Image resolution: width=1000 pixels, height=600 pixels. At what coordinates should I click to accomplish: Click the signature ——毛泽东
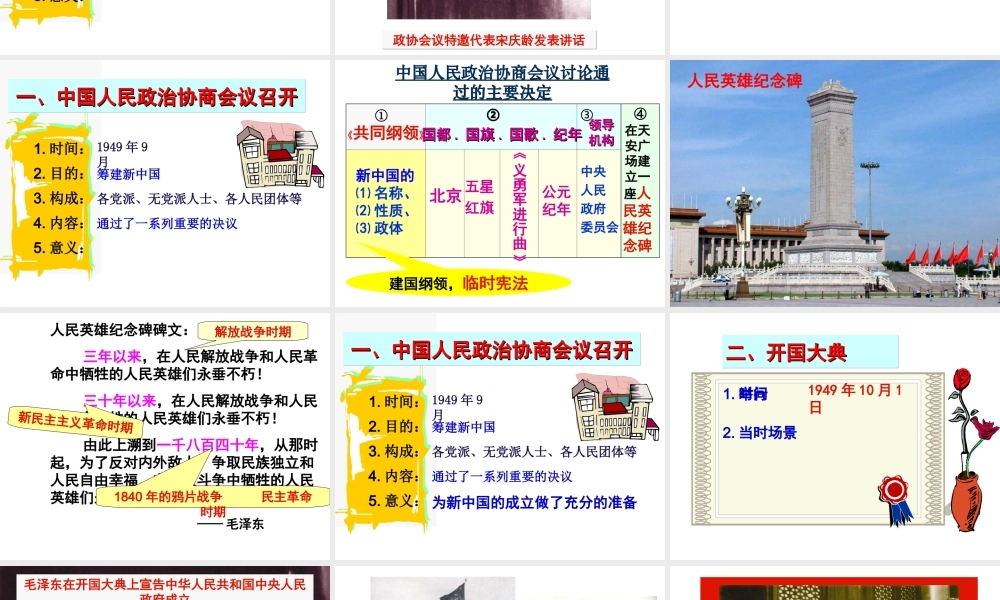[230, 524]
